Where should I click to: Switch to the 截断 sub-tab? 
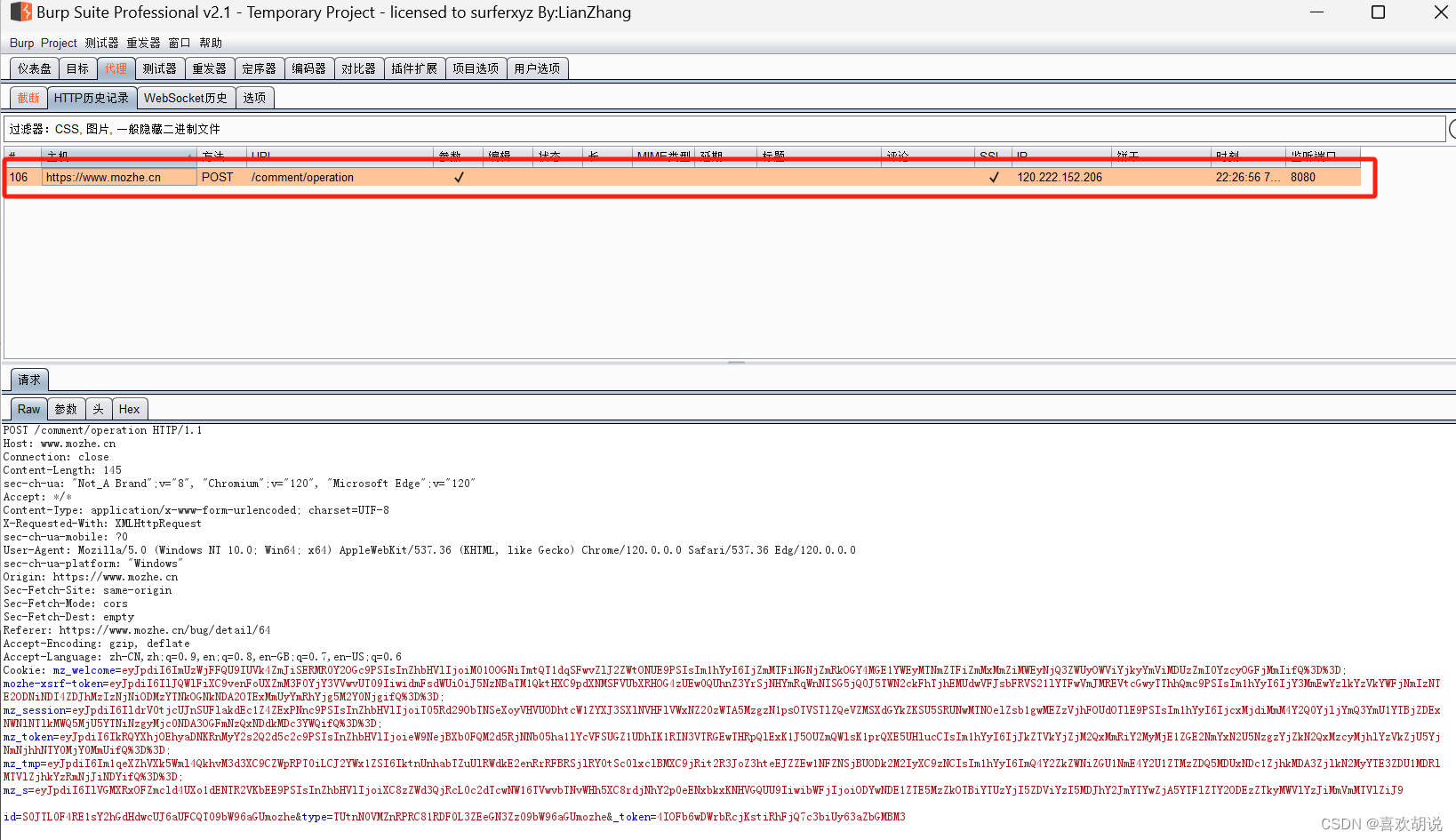[x=27, y=98]
